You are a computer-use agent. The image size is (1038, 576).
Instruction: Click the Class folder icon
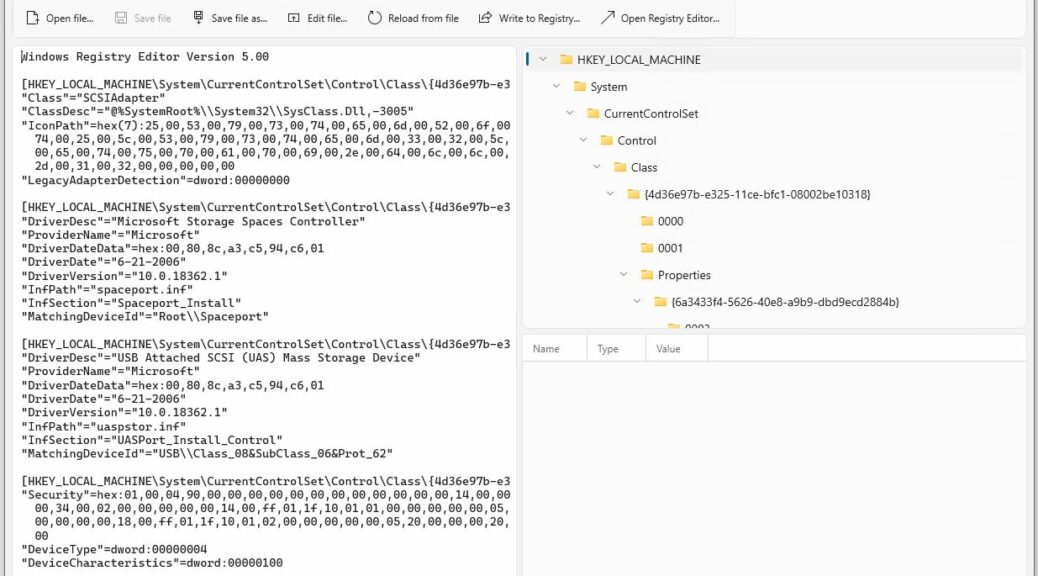click(x=620, y=168)
